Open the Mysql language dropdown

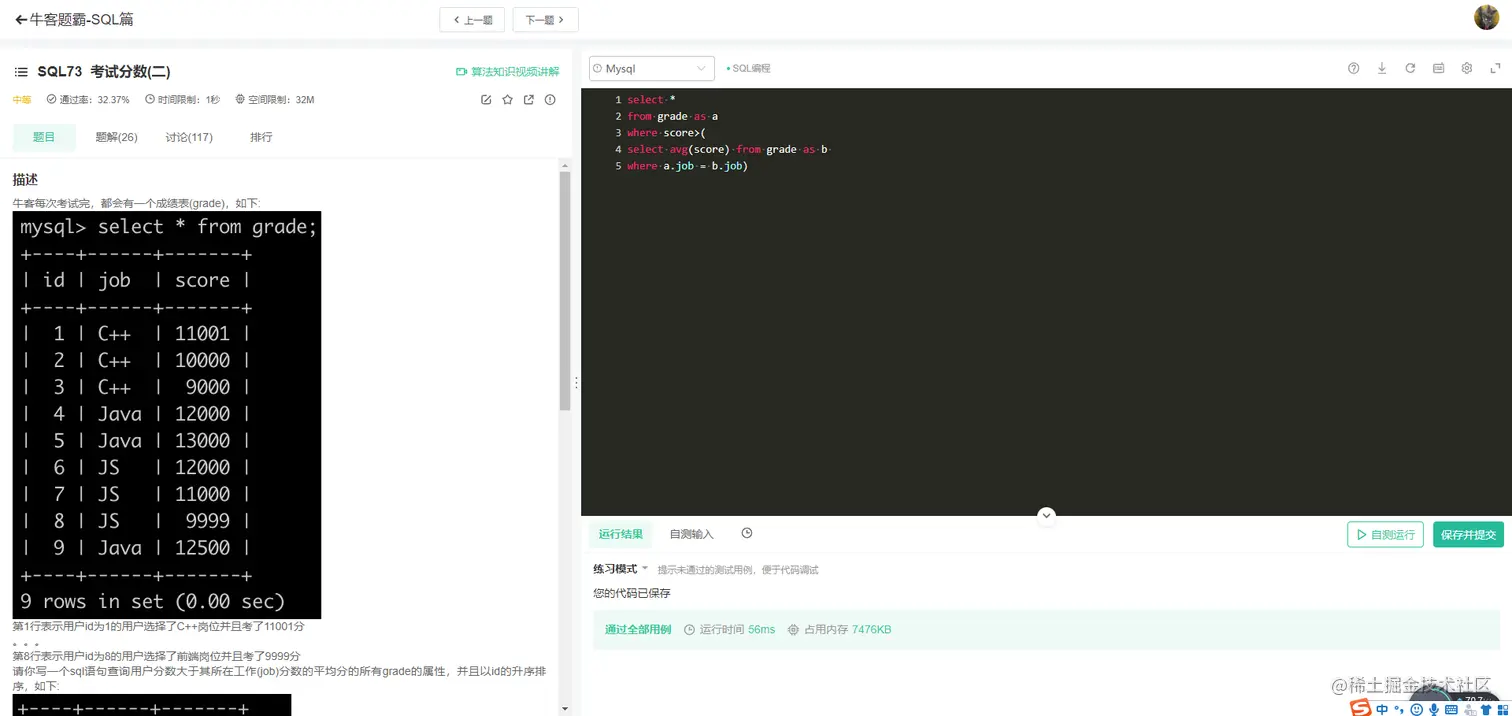651,68
